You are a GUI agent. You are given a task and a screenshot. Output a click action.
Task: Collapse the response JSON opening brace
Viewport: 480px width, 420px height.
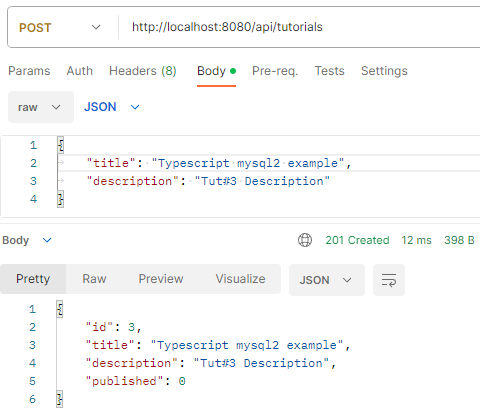tap(59, 309)
